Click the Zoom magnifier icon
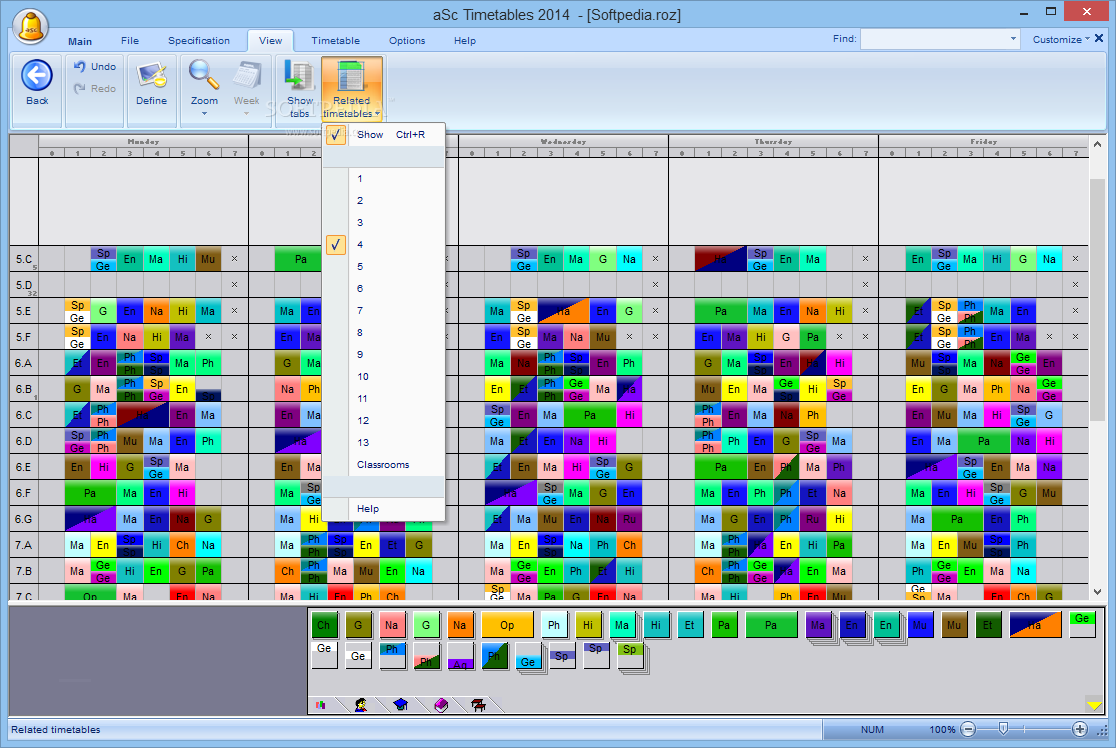 (x=204, y=73)
